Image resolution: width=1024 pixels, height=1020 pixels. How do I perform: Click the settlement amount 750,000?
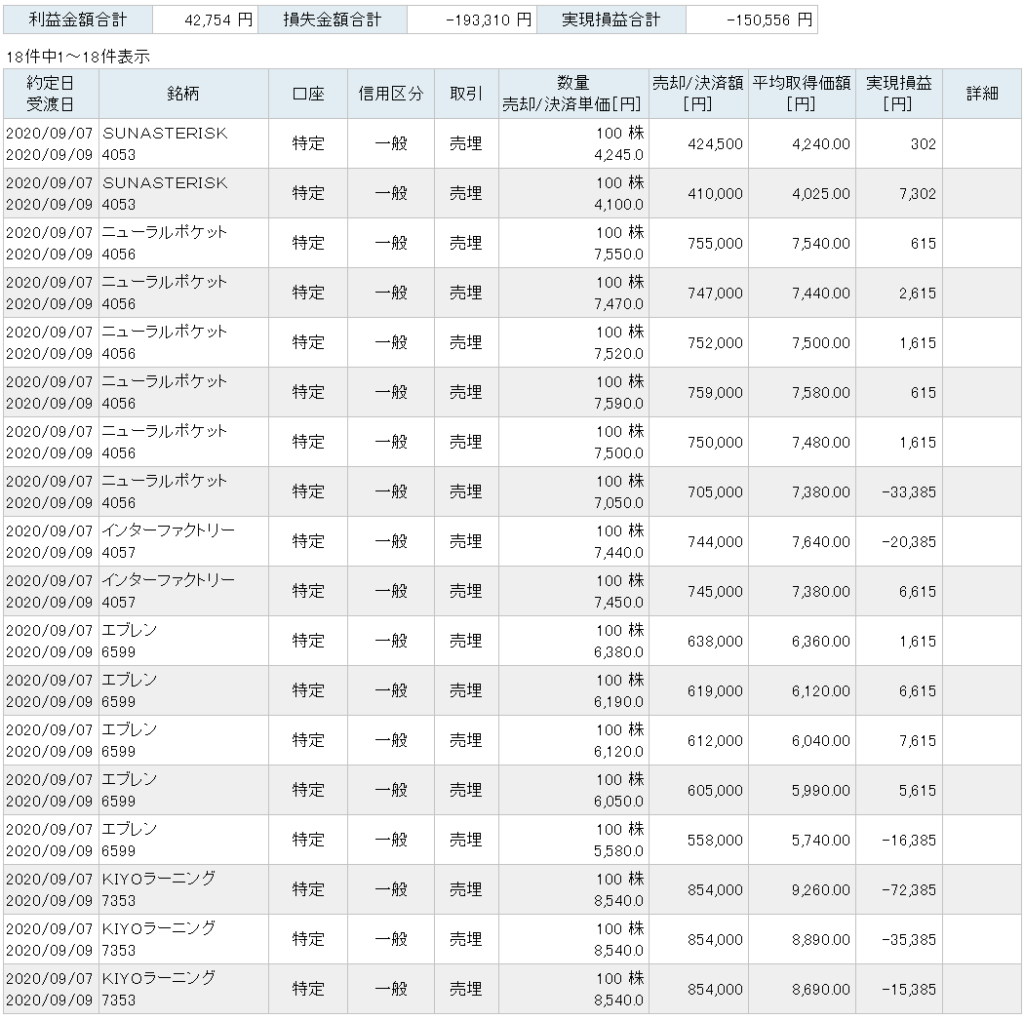(715, 442)
